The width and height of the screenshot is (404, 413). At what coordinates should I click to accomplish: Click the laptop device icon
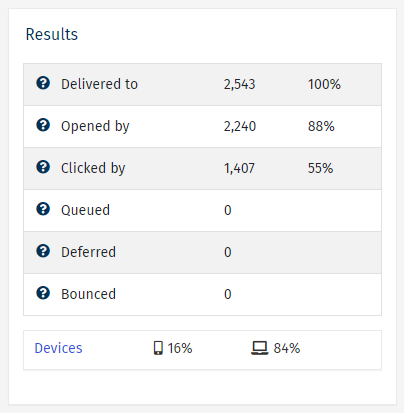[260, 348]
